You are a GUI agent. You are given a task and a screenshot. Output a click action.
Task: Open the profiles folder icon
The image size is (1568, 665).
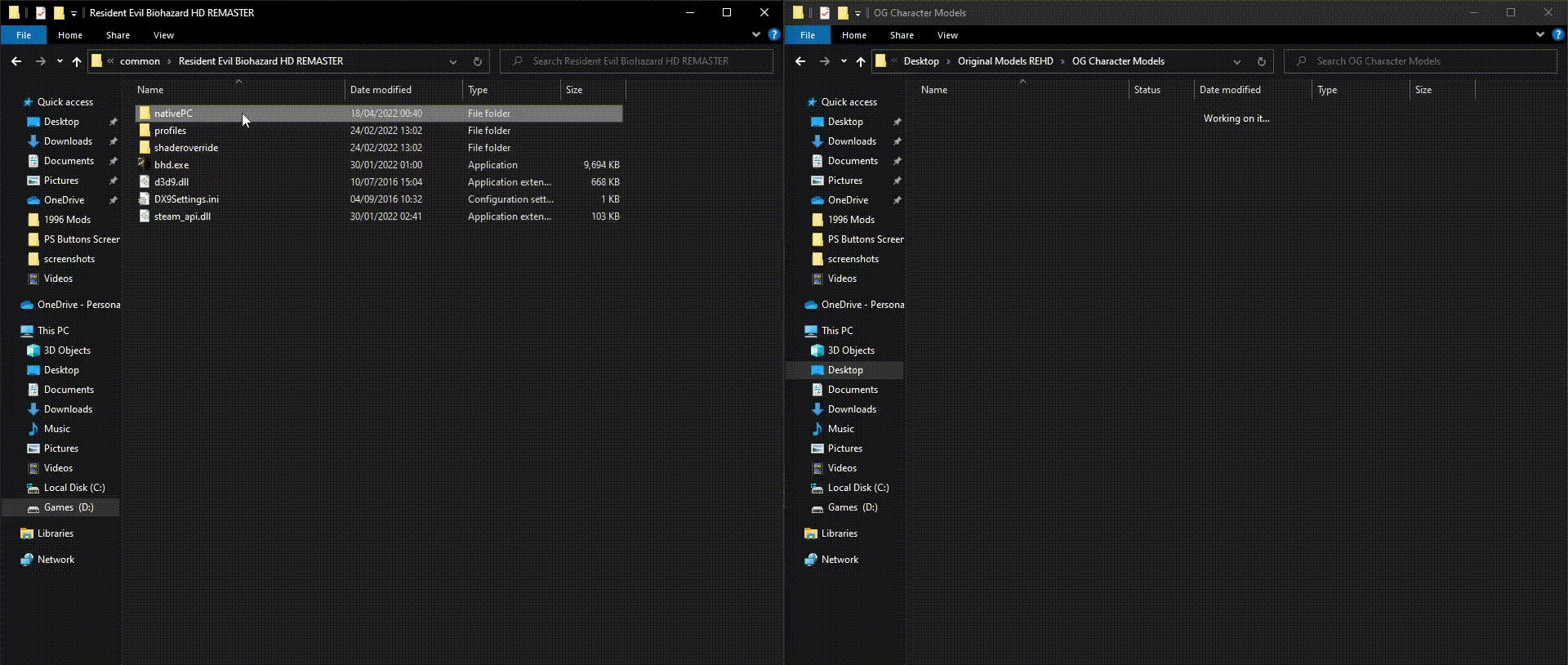click(145, 131)
